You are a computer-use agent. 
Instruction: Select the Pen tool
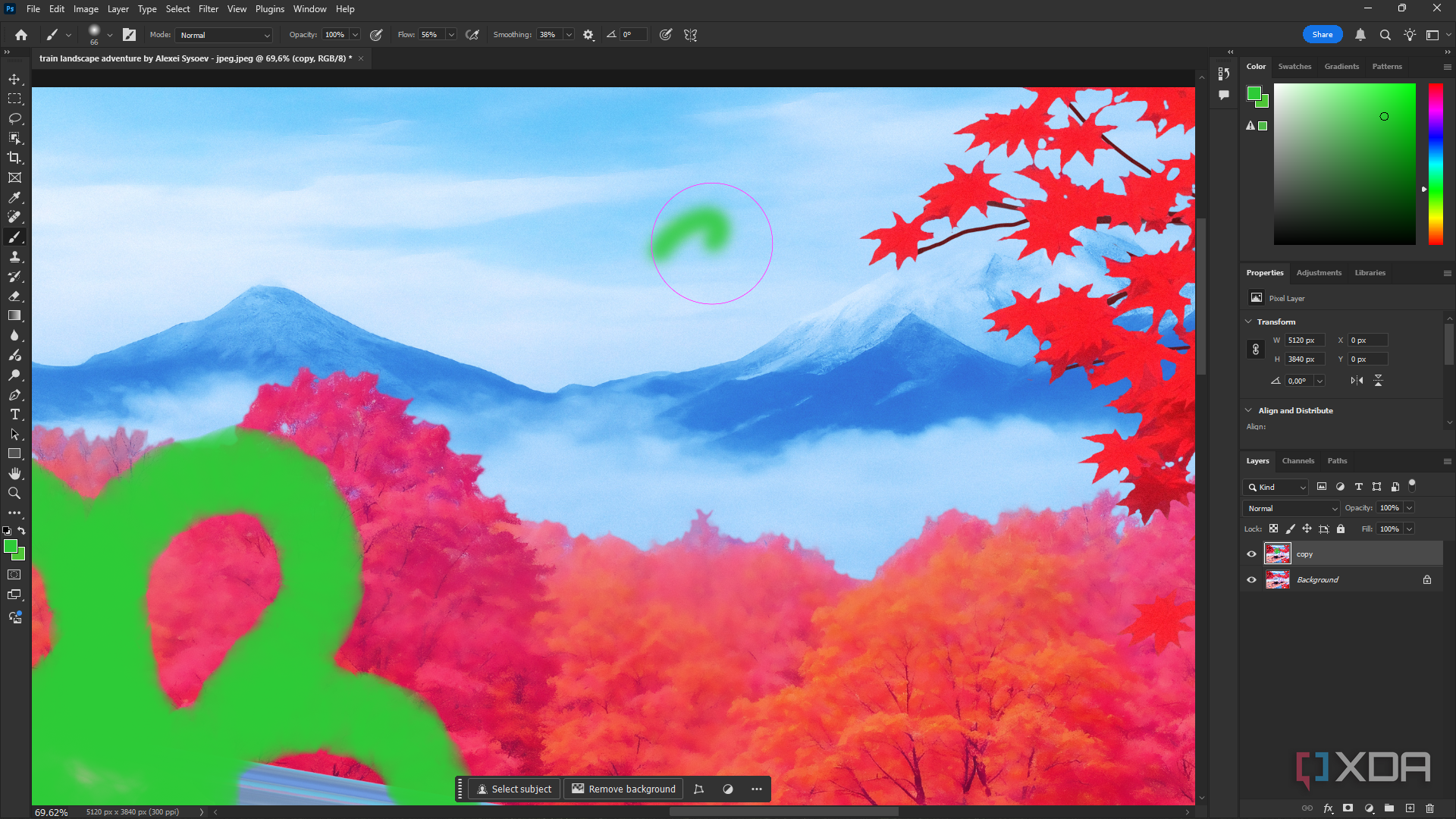click(x=14, y=395)
